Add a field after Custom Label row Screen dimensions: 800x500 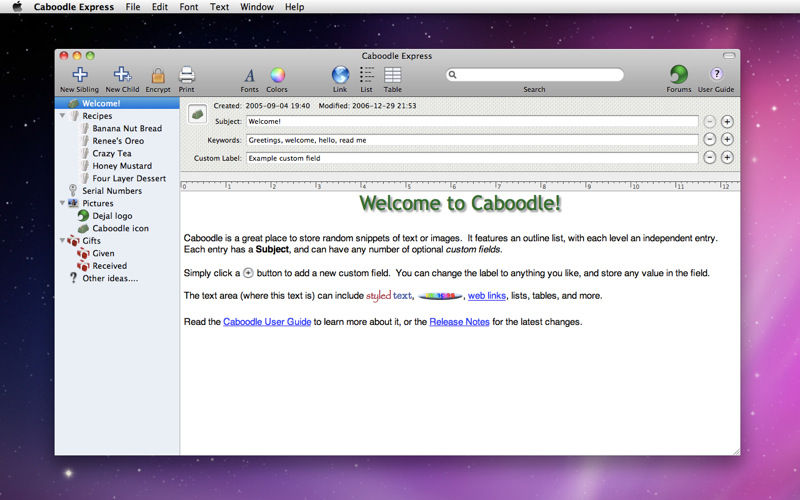tap(727, 158)
